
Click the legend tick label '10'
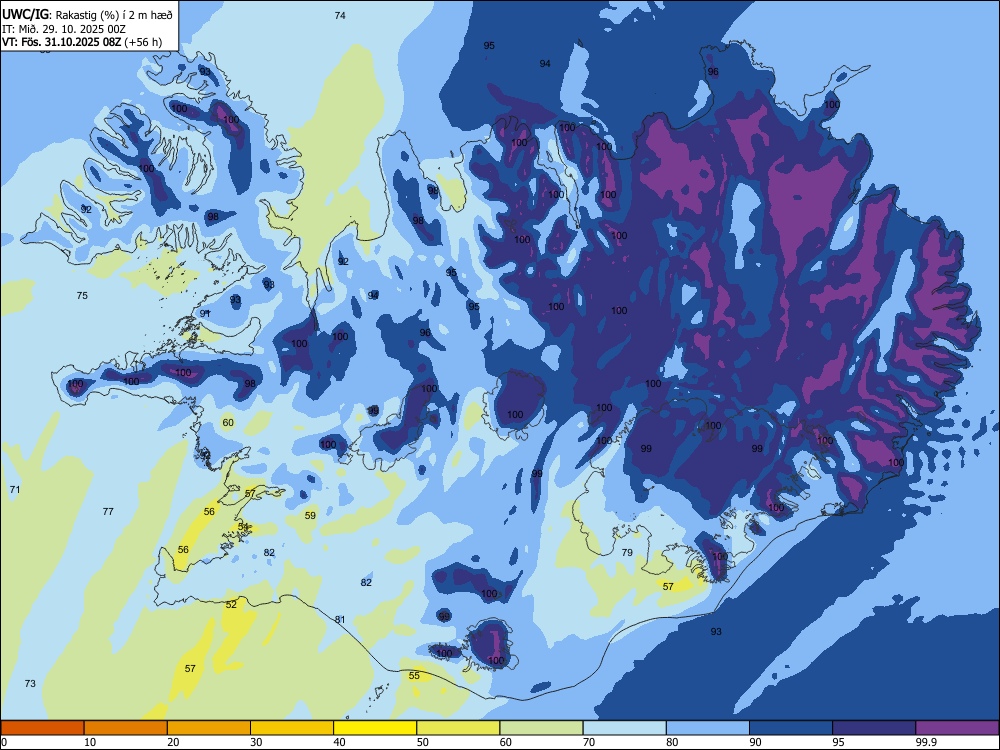[90, 742]
